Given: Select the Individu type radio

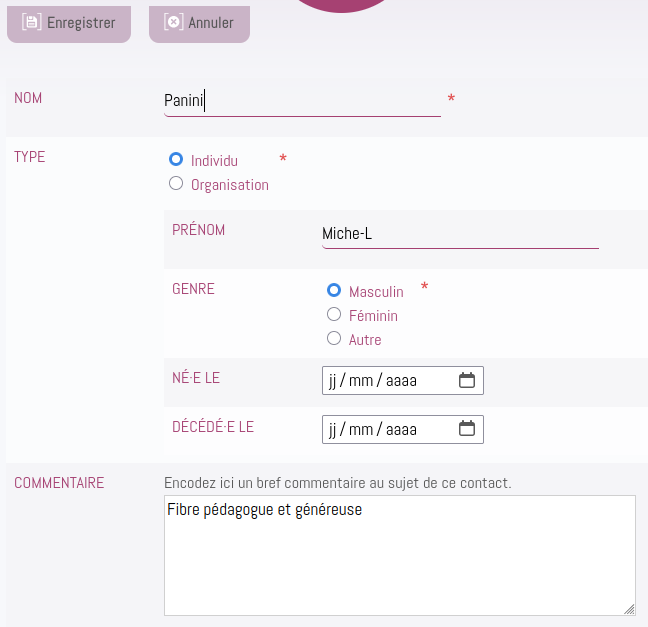Looking at the screenshot, I should pos(176,159).
